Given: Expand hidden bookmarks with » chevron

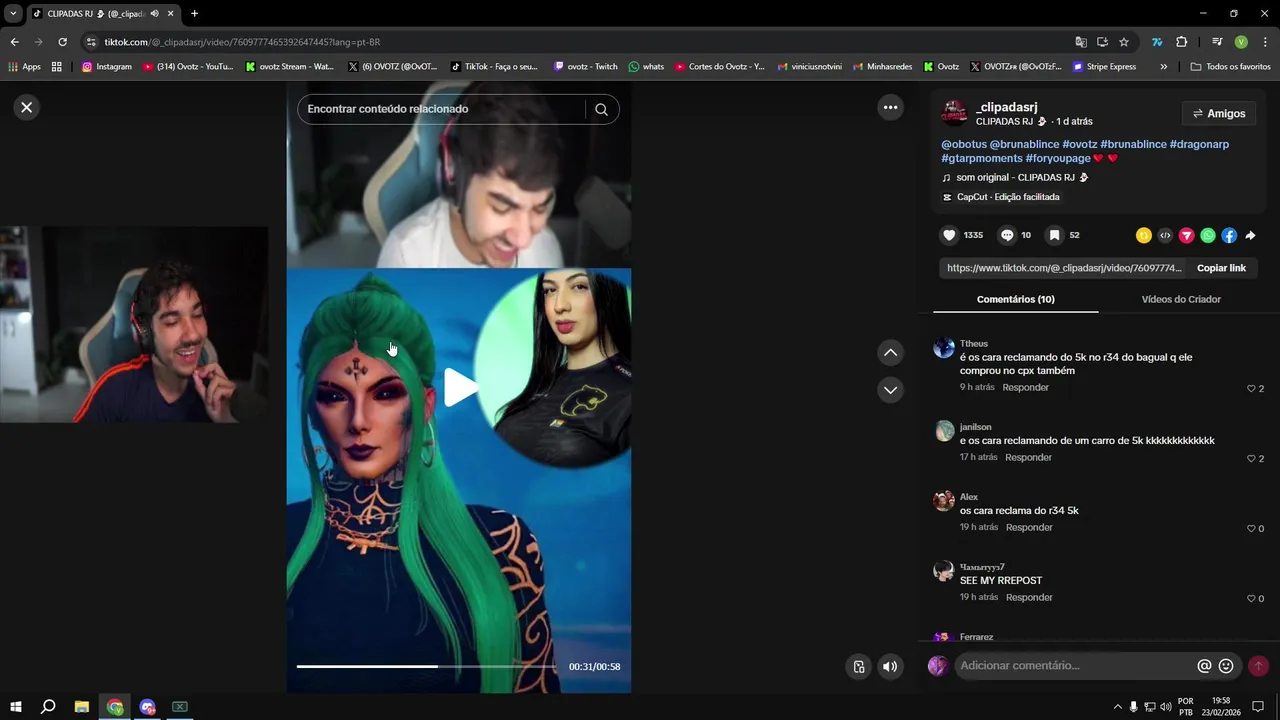Looking at the screenshot, I should click(x=1163, y=67).
